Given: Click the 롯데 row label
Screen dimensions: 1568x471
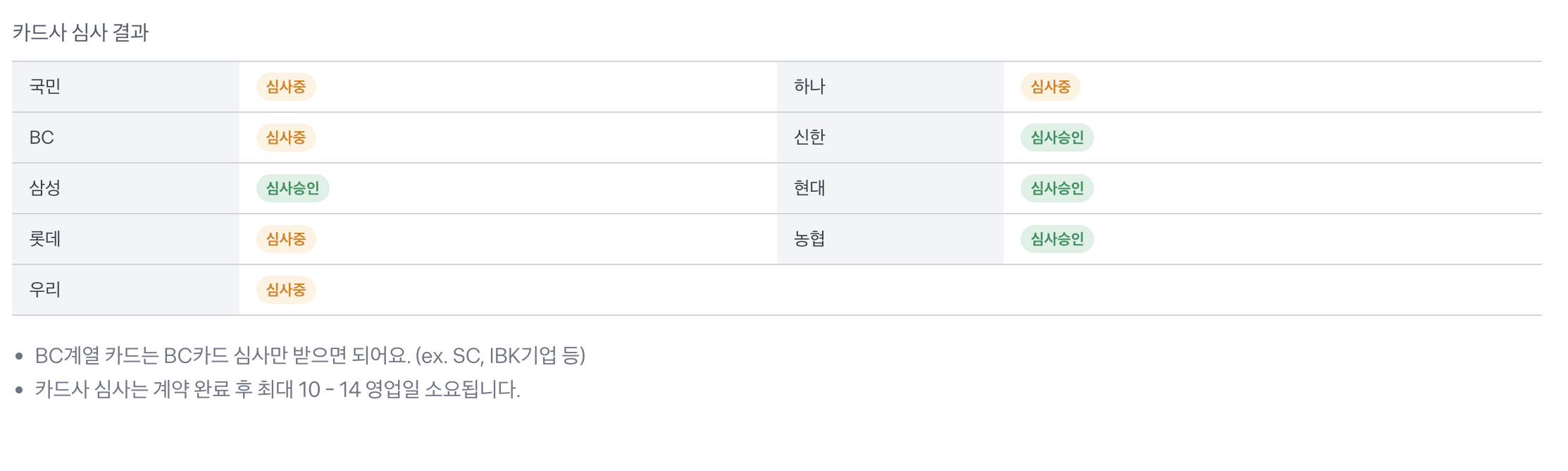Looking at the screenshot, I should [x=45, y=239].
